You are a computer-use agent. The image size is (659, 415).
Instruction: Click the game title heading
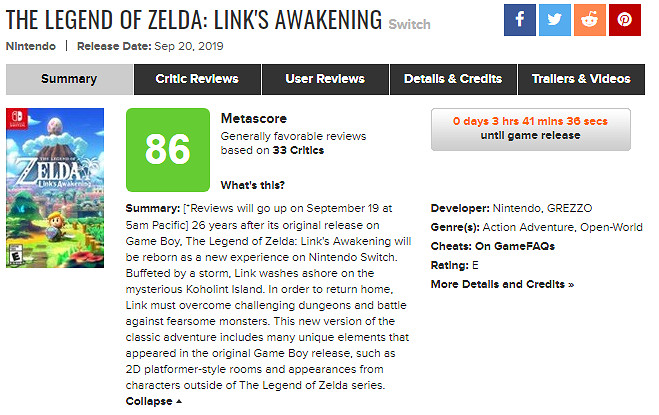click(x=195, y=19)
